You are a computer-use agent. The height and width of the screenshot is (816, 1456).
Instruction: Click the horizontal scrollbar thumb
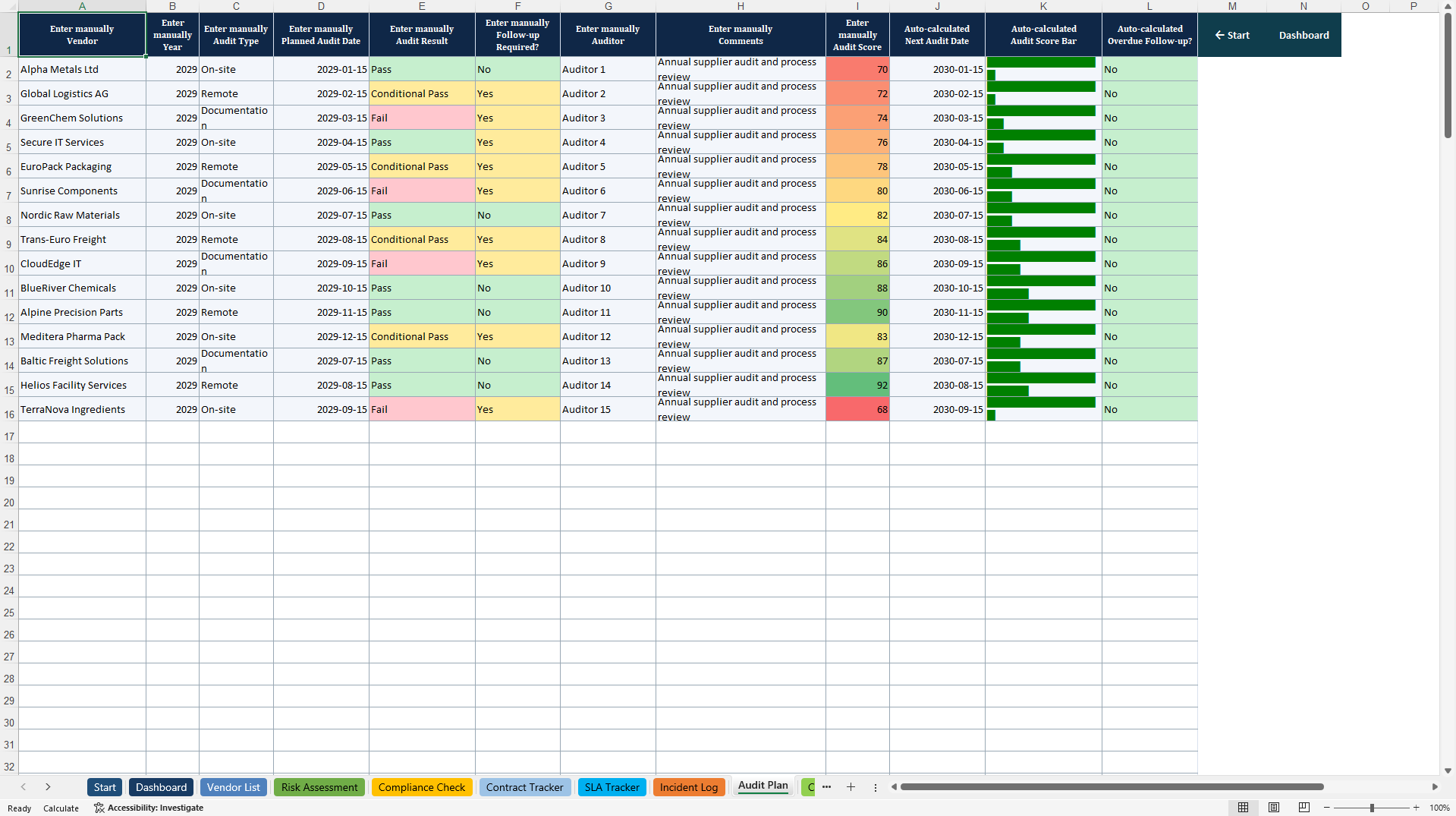click(x=1112, y=787)
